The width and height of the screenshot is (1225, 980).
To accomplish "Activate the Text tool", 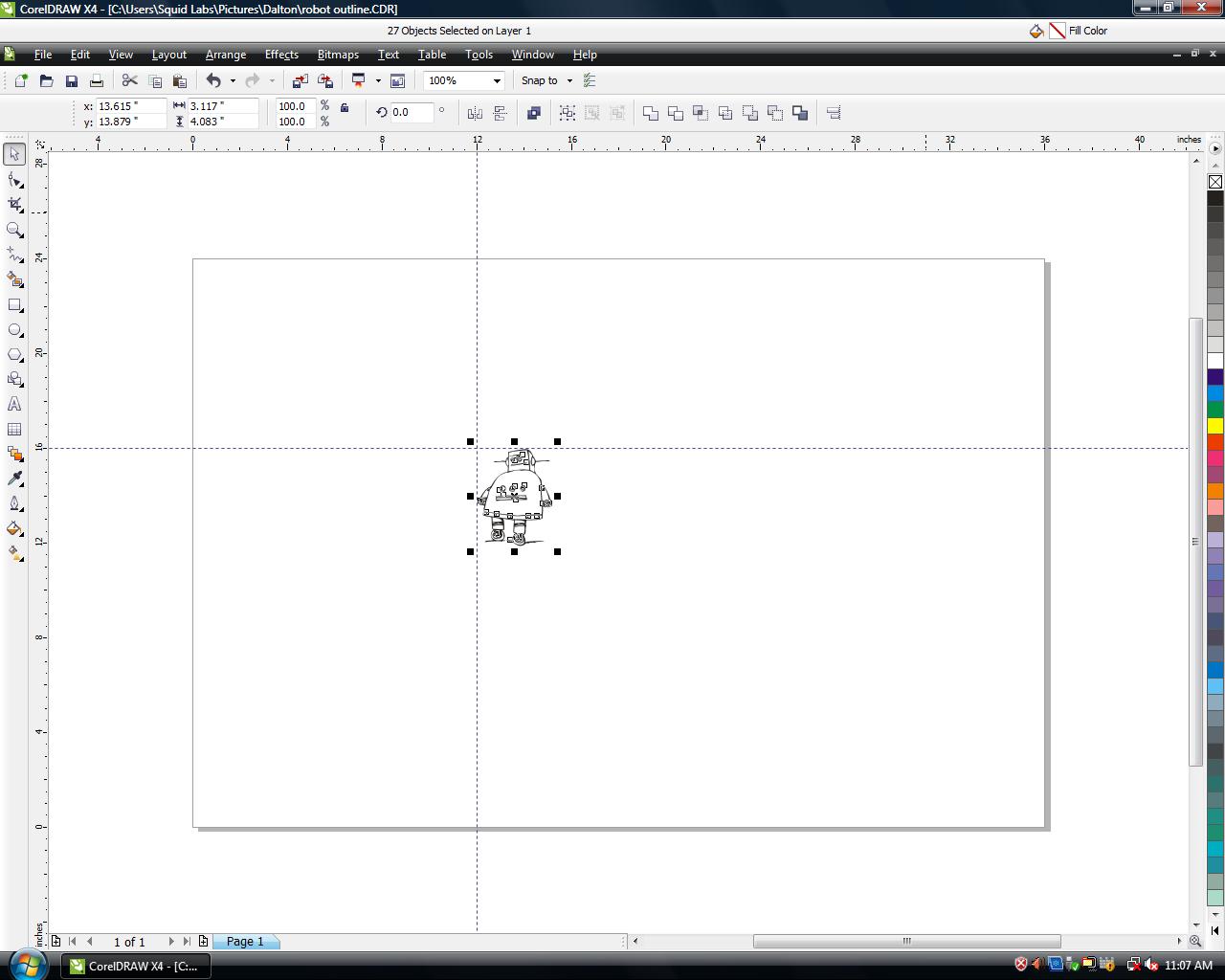I will pyautogui.click(x=14, y=404).
